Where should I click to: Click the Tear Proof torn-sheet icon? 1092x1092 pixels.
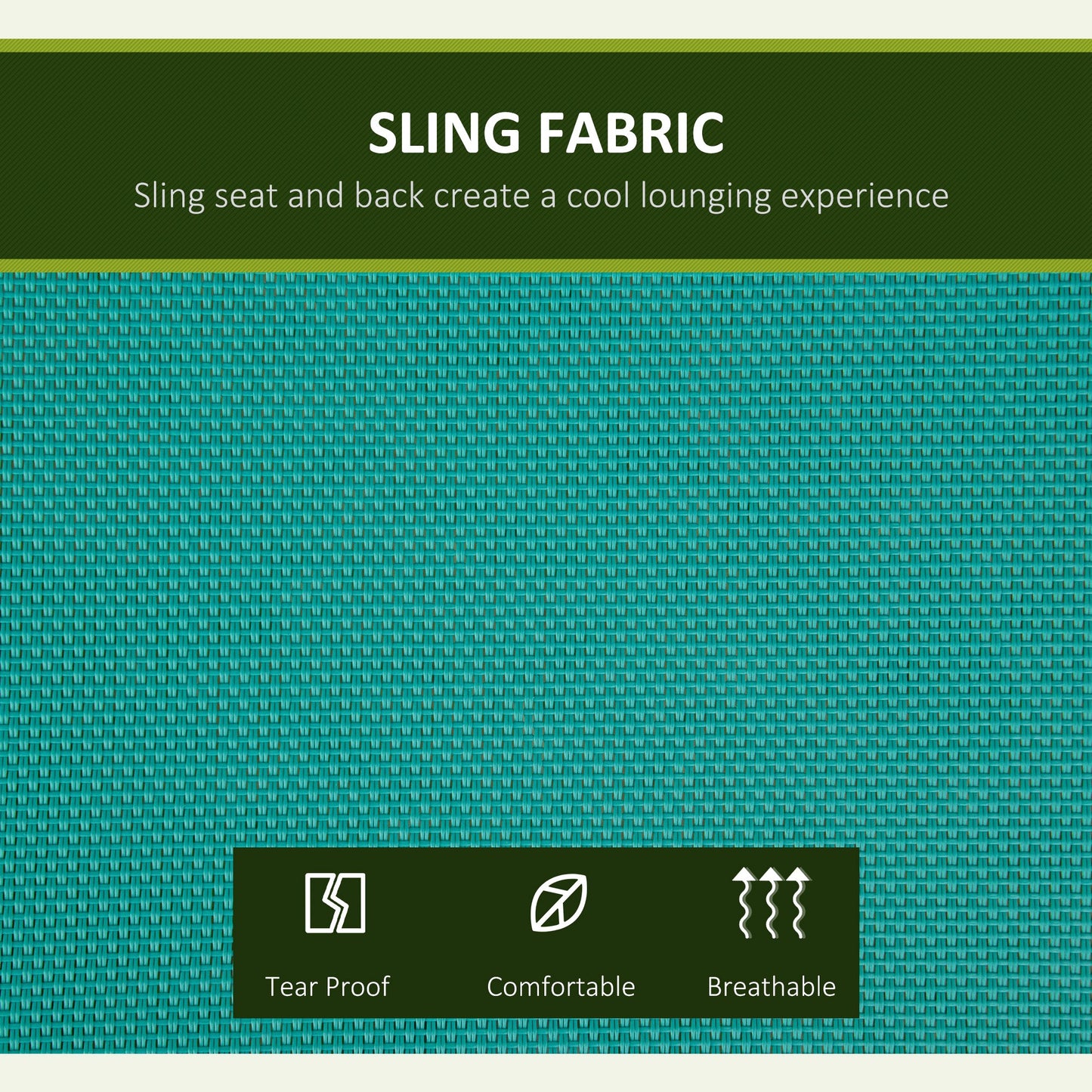coord(335,902)
